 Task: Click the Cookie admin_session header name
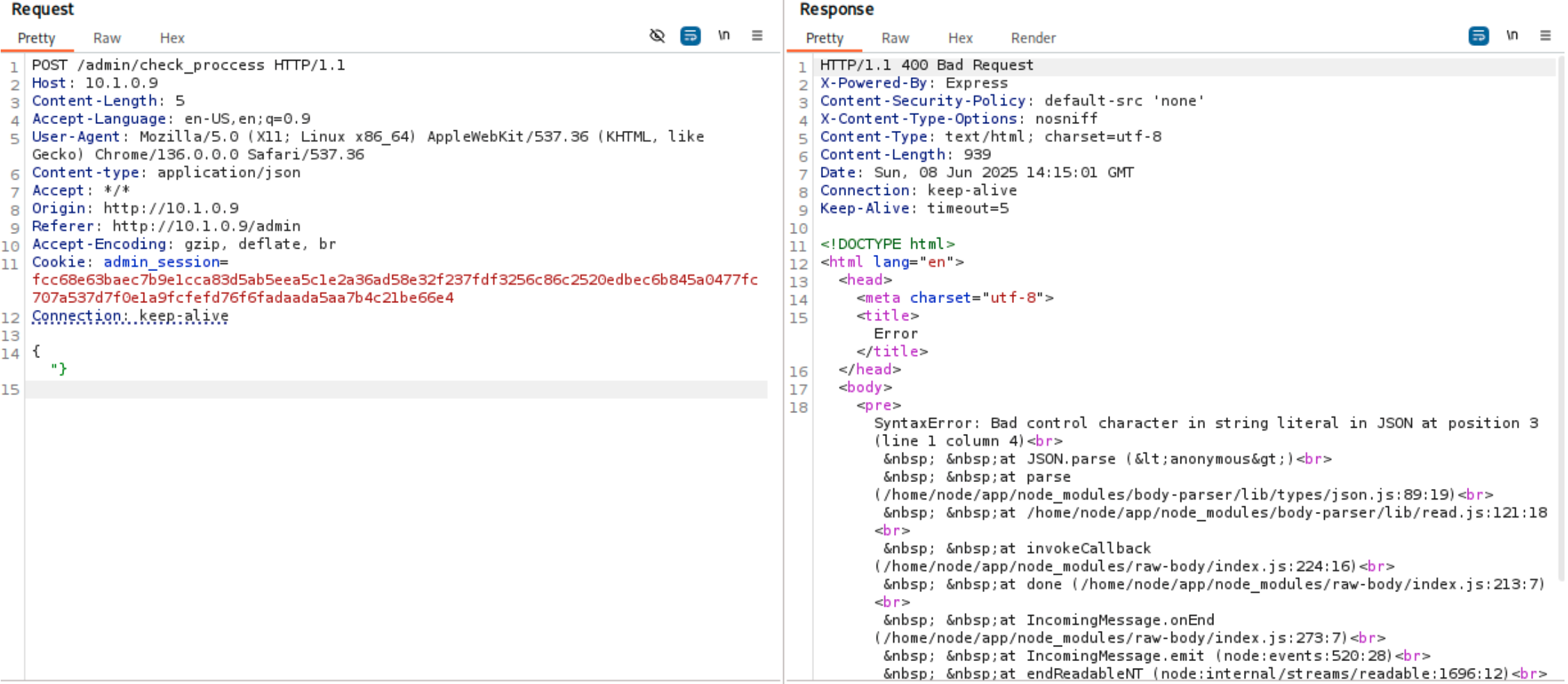[x=162, y=262]
